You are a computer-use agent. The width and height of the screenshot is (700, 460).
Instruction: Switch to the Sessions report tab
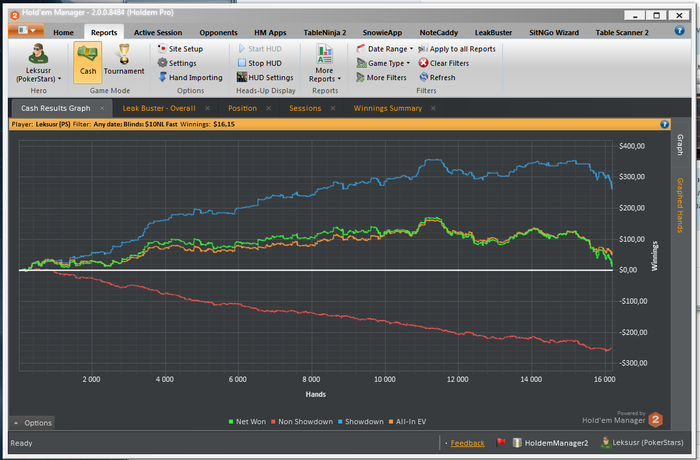(x=305, y=108)
